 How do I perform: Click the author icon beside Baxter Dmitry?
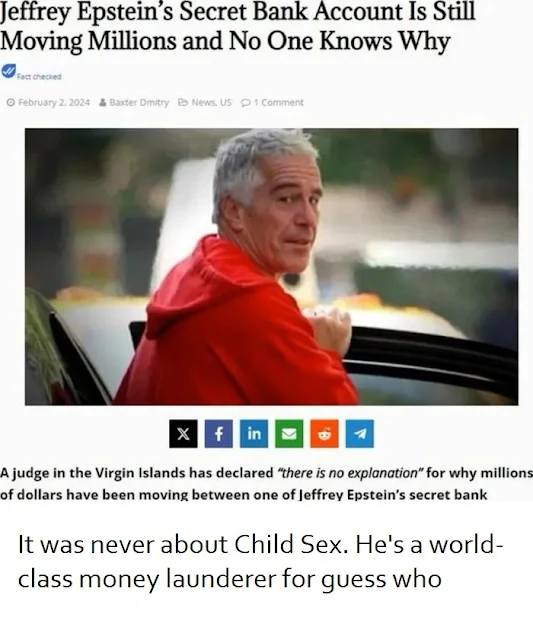[x=103, y=102]
